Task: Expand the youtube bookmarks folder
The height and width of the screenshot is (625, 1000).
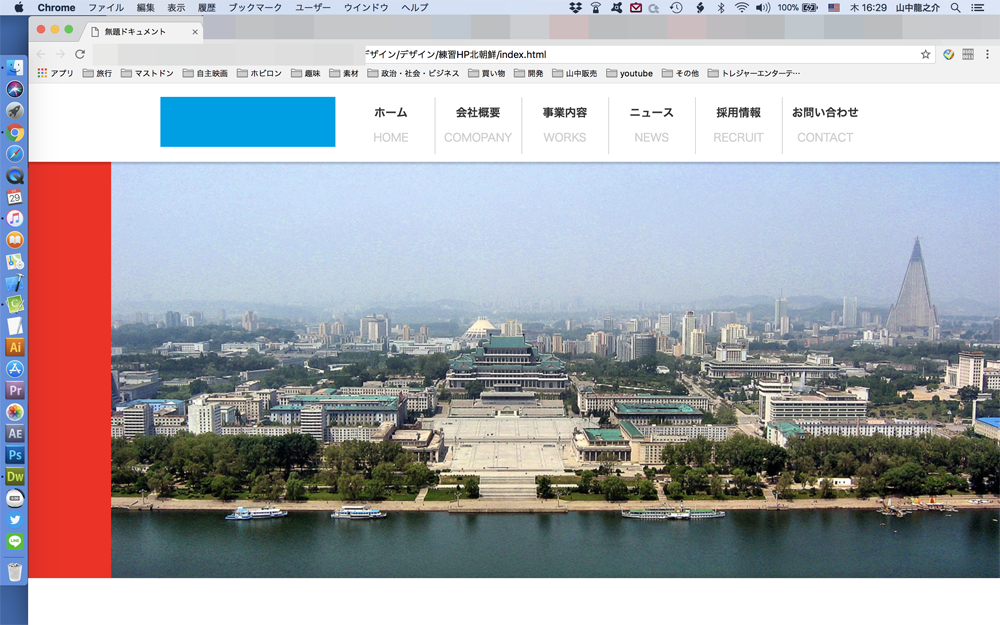Action: pyautogui.click(x=629, y=73)
